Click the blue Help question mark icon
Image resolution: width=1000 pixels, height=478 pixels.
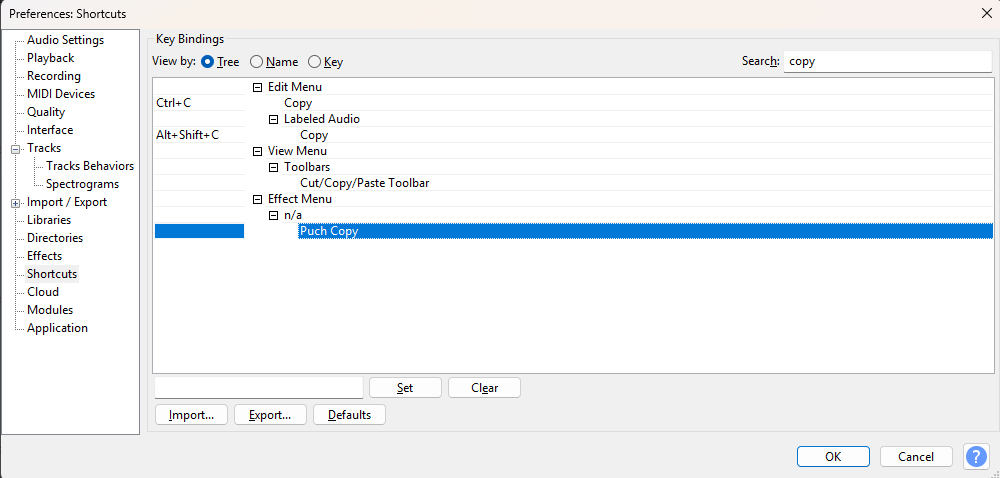(976, 456)
